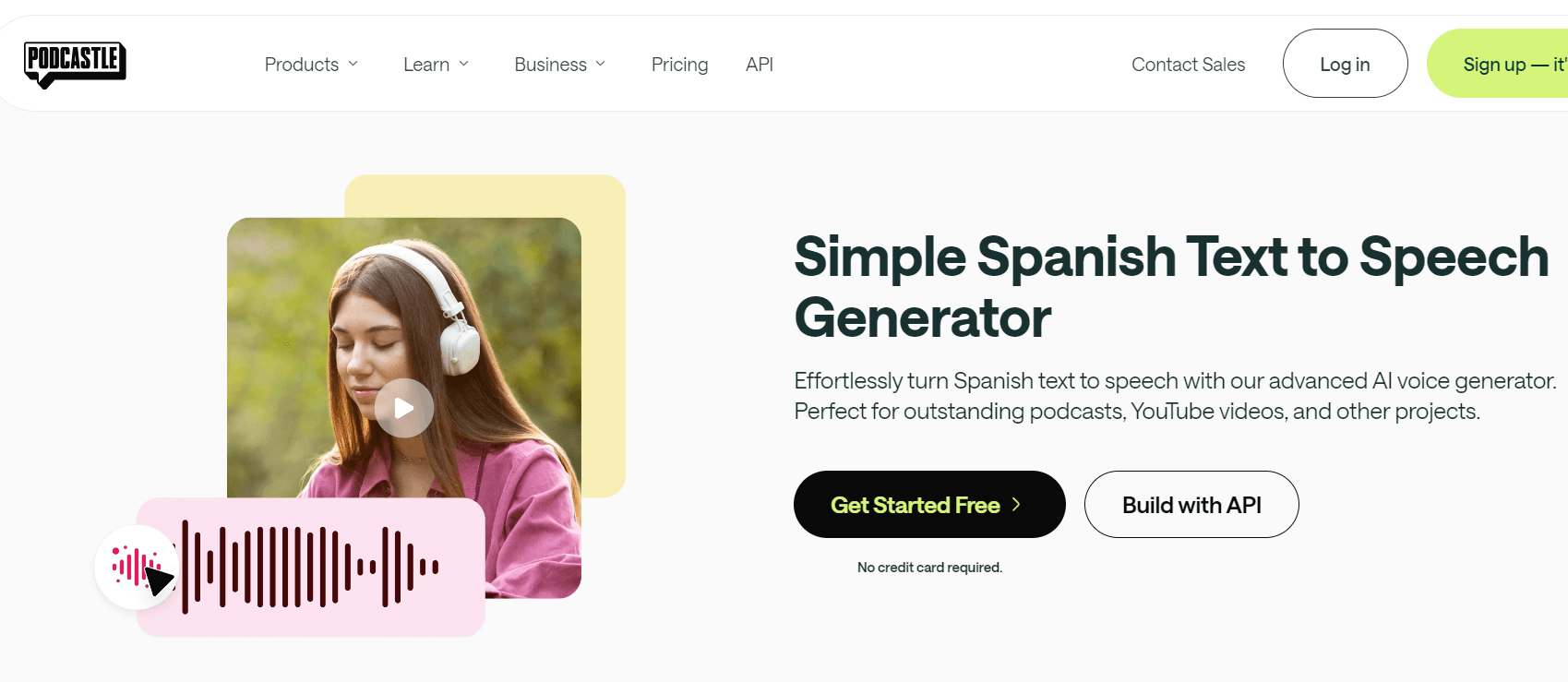Click the Log in button
The width and height of the screenshot is (1568, 682).
point(1345,64)
